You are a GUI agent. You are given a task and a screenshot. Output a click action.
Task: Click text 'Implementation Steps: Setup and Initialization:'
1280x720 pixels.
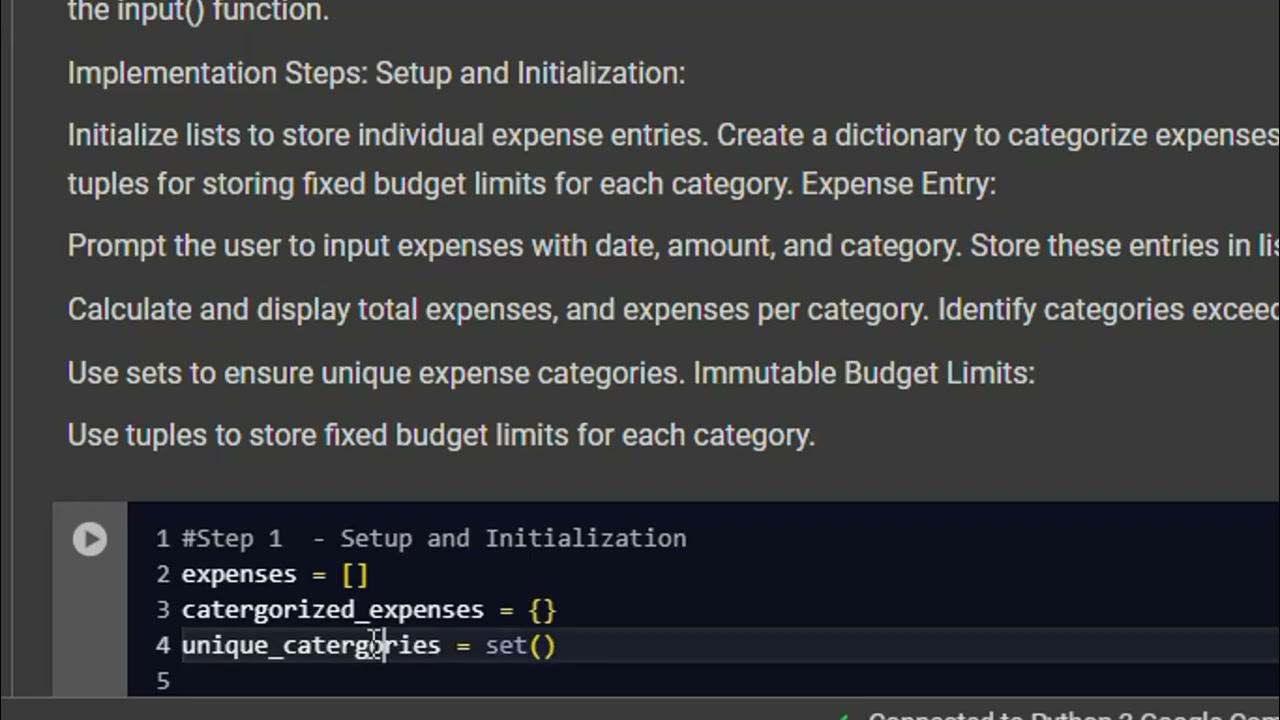coord(376,73)
